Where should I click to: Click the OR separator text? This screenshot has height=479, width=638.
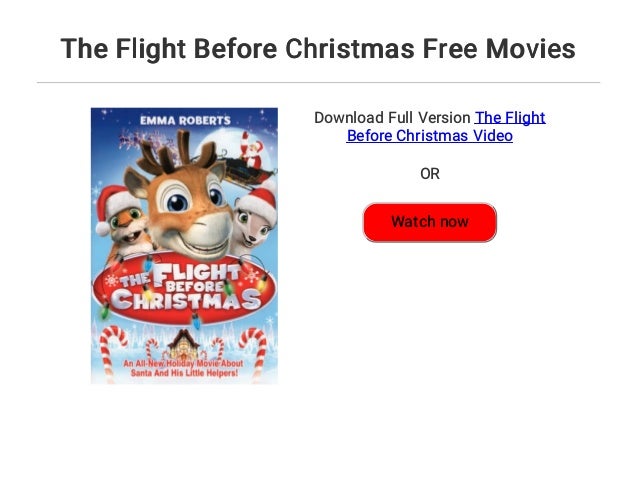[x=430, y=174]
